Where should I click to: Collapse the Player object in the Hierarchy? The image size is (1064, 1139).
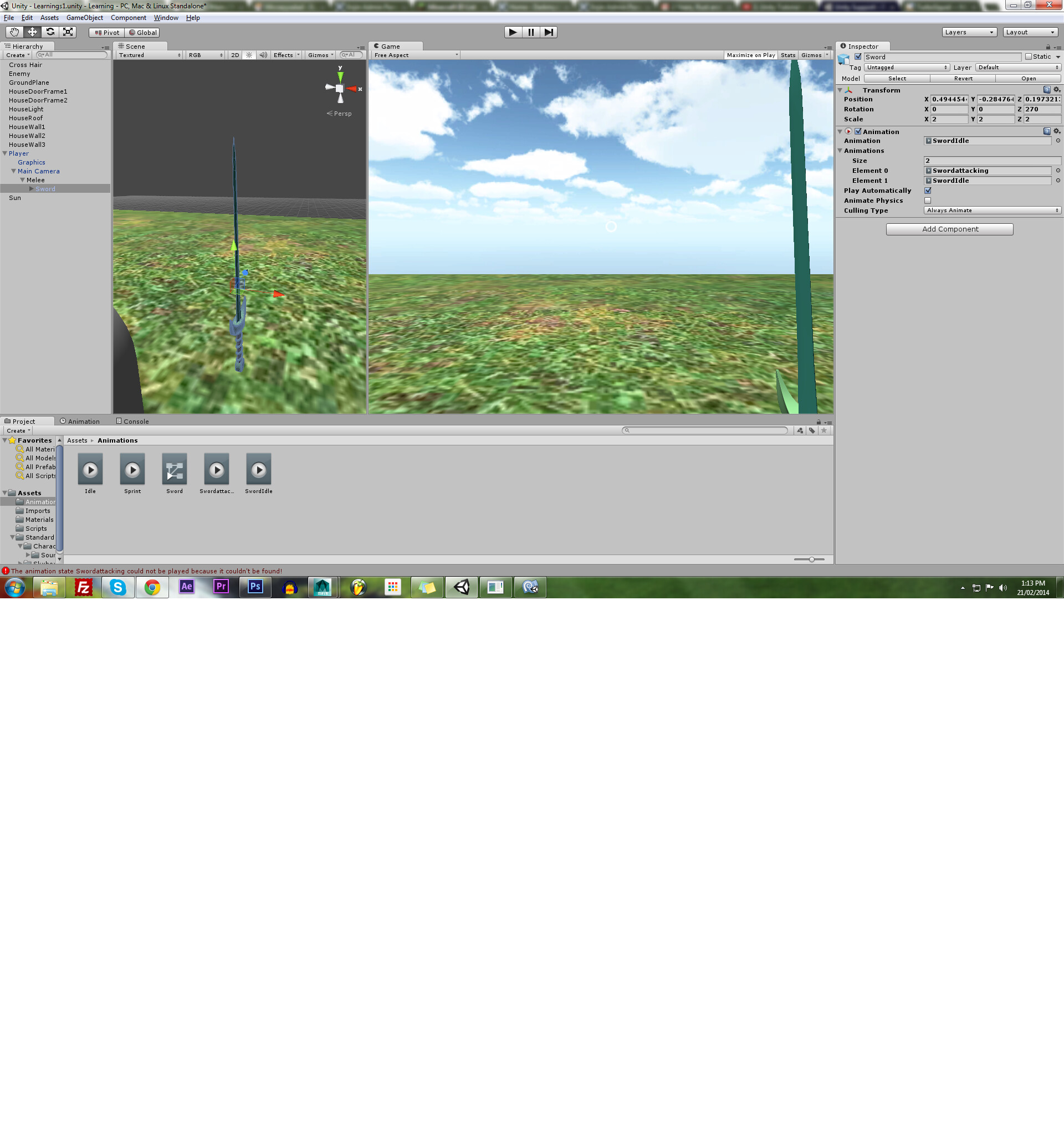click(4, 153)
